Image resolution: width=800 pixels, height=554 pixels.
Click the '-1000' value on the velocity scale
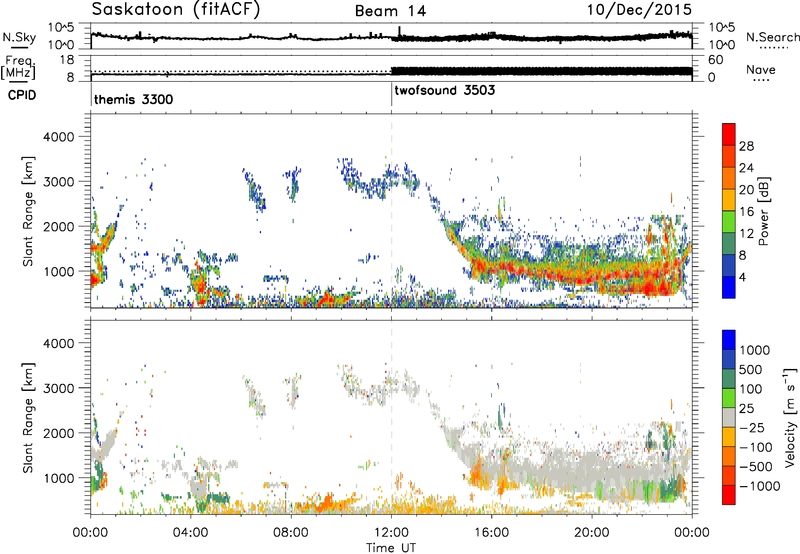759,486
